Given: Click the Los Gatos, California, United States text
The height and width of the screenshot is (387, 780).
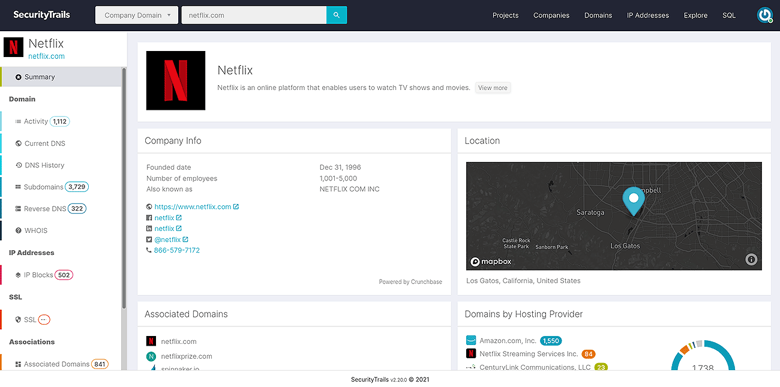Looking at the screenshot, I should (523, 281).
